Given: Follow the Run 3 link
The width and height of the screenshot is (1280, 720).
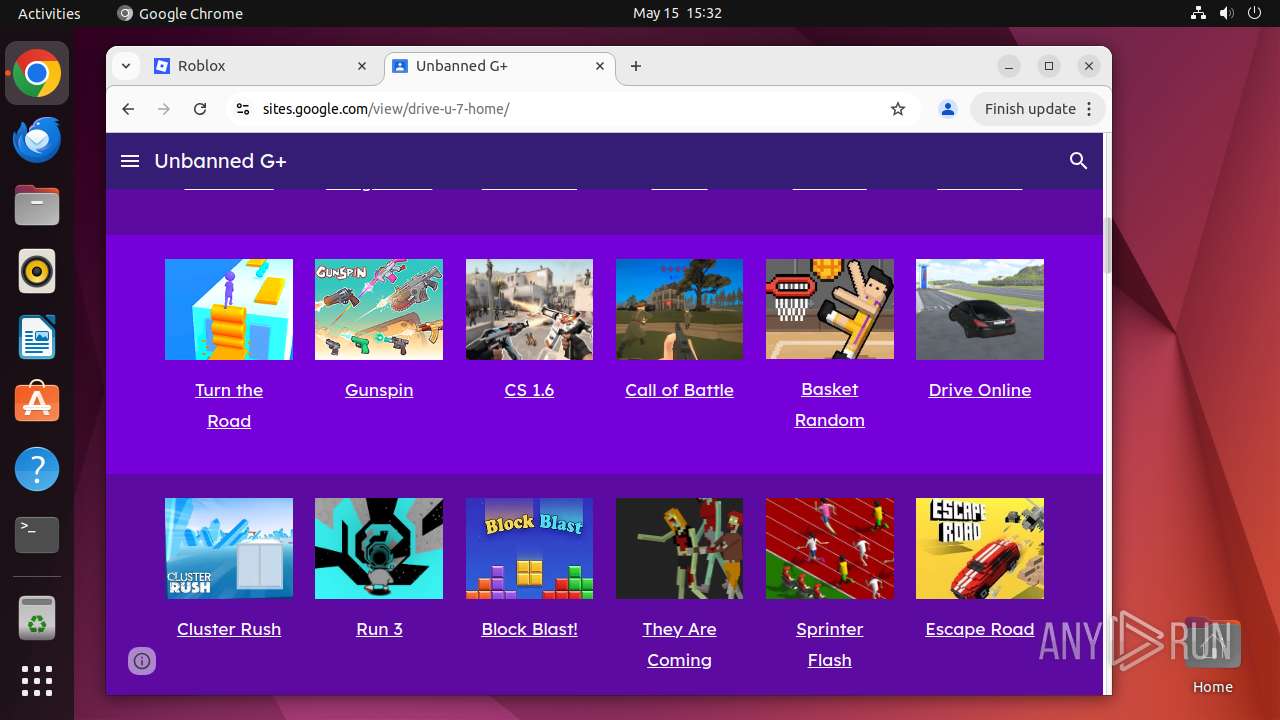Looking at the screenshot, I should [x=379, y=629].
